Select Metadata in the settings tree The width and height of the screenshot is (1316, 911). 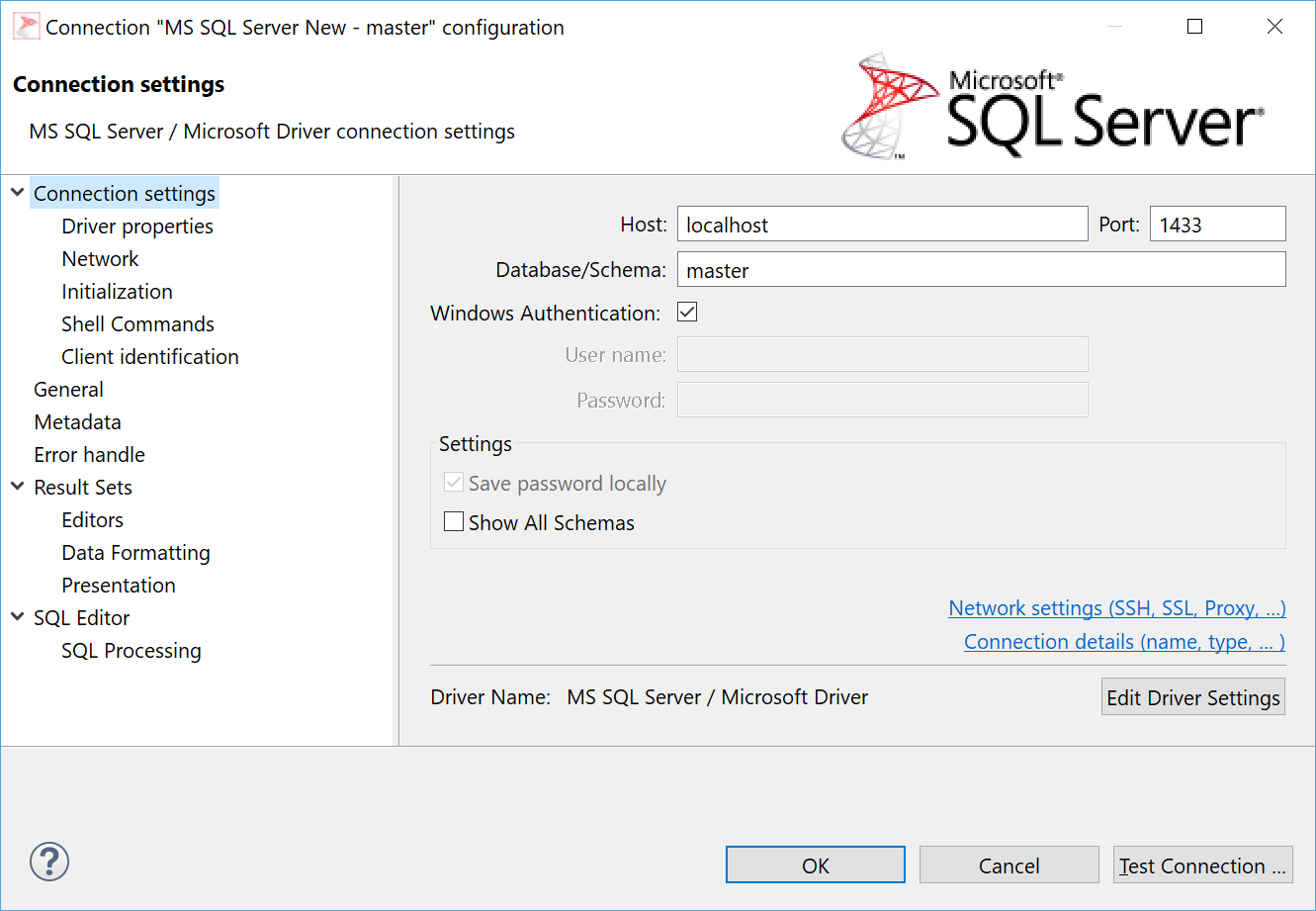click(x=77, y=421)
